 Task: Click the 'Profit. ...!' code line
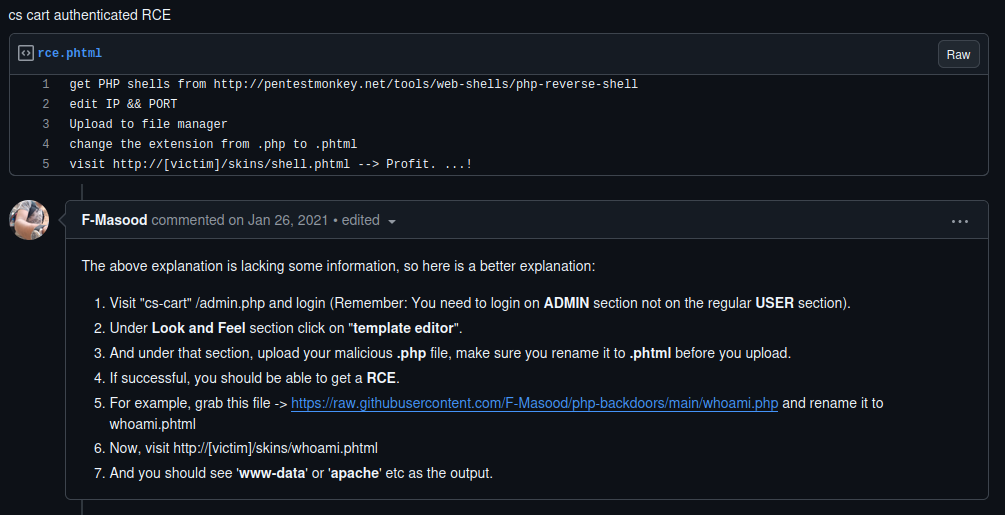pyautogui.click(x=271, y=163)
